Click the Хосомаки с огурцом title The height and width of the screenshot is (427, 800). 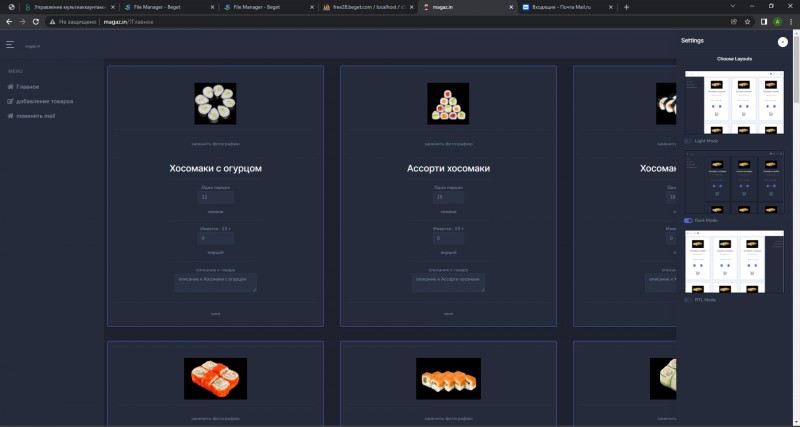(215, 168)
